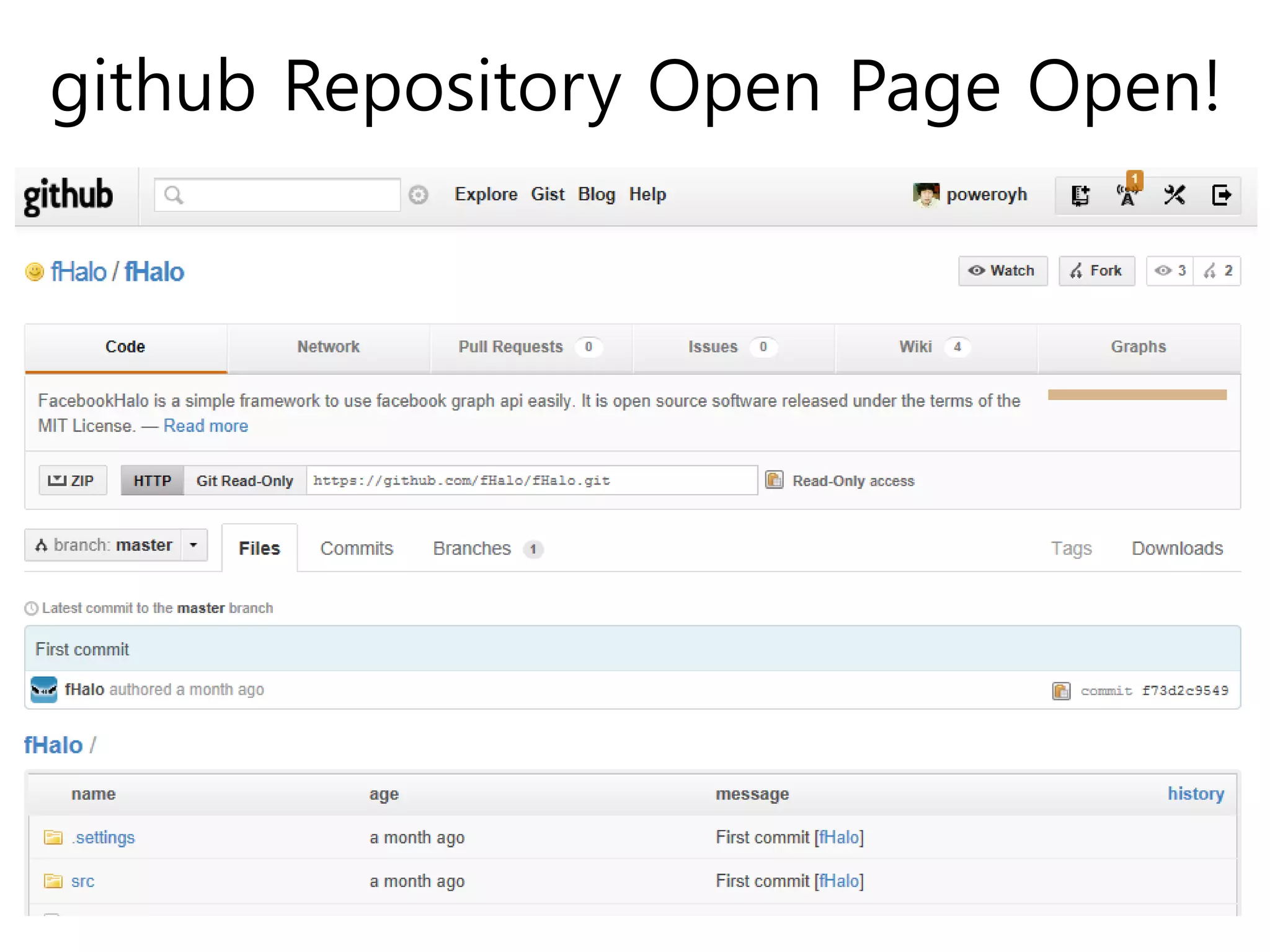Viewport: 1270px width, 952px height.
Task: Click Read more description link
Action: (x=206, y=426)
